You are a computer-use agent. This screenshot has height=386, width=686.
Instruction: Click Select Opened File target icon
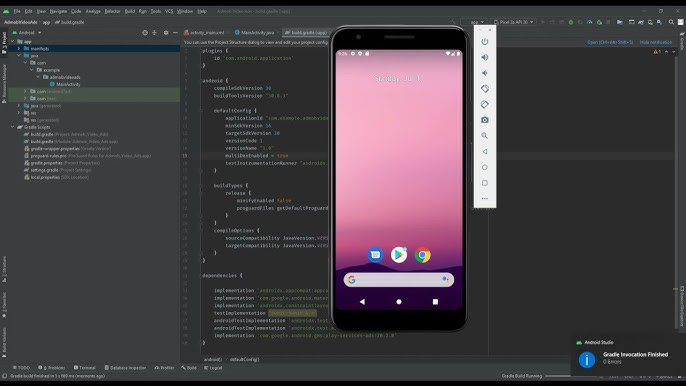tap(145, 33)
